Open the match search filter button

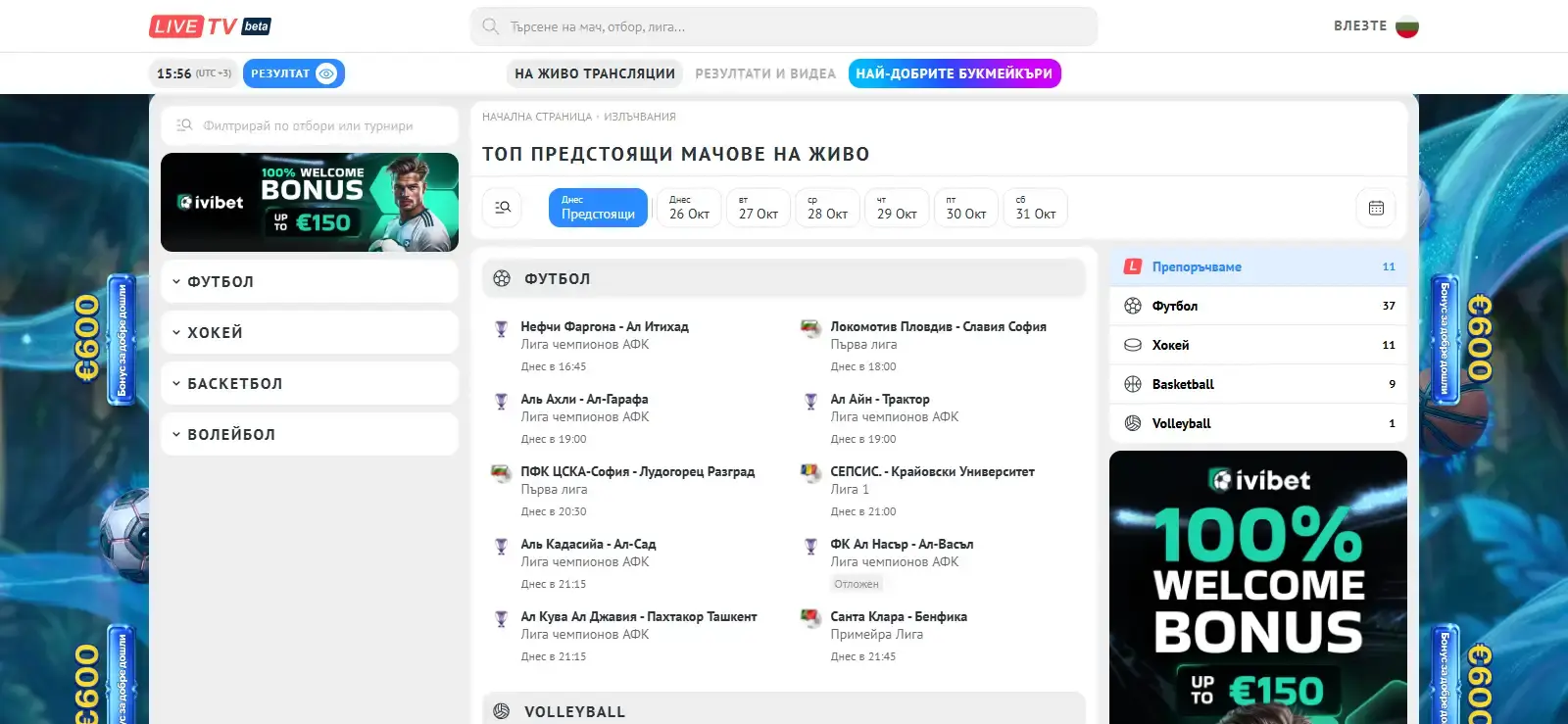coord(503,208)
